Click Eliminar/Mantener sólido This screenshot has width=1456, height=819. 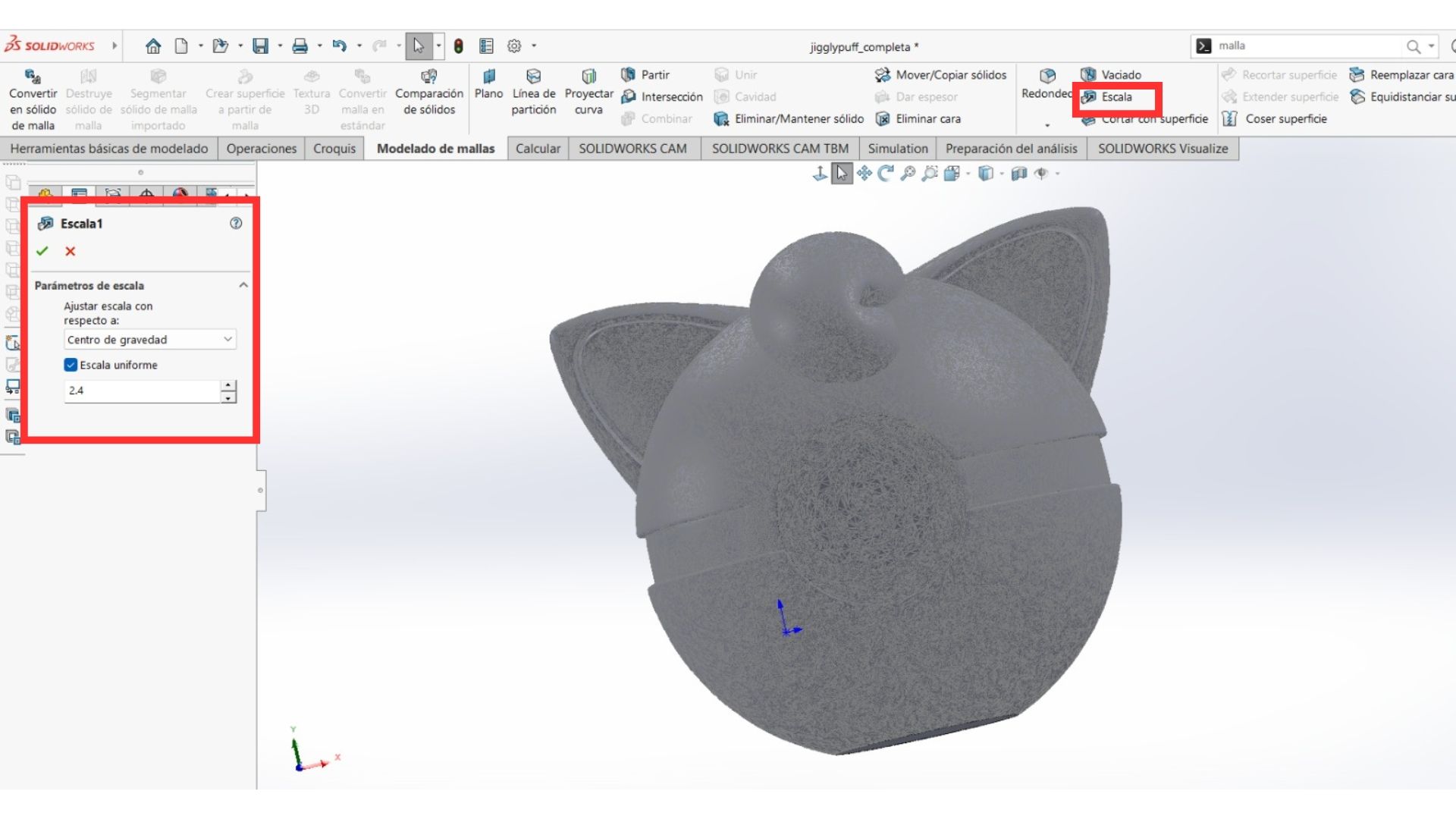click(x=789, y=119)
